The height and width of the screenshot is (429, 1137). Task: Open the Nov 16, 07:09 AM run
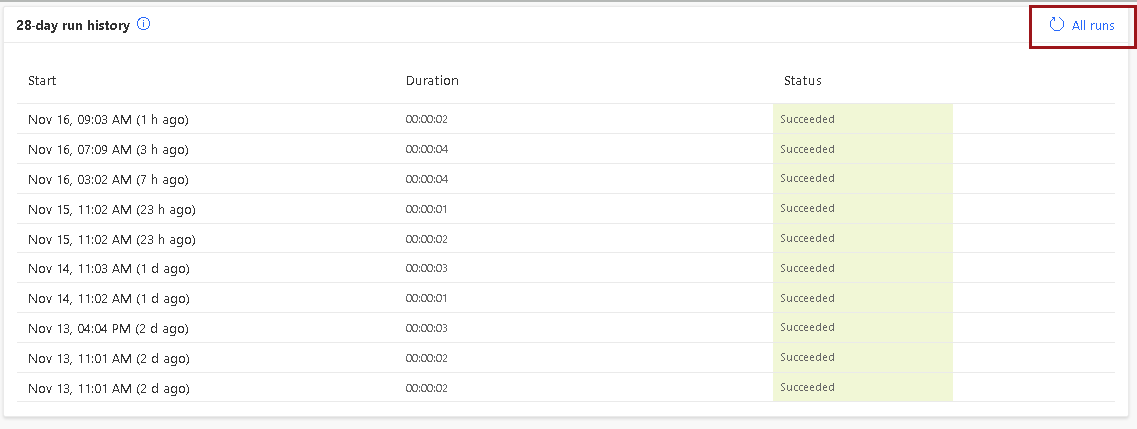click(108, 149)
